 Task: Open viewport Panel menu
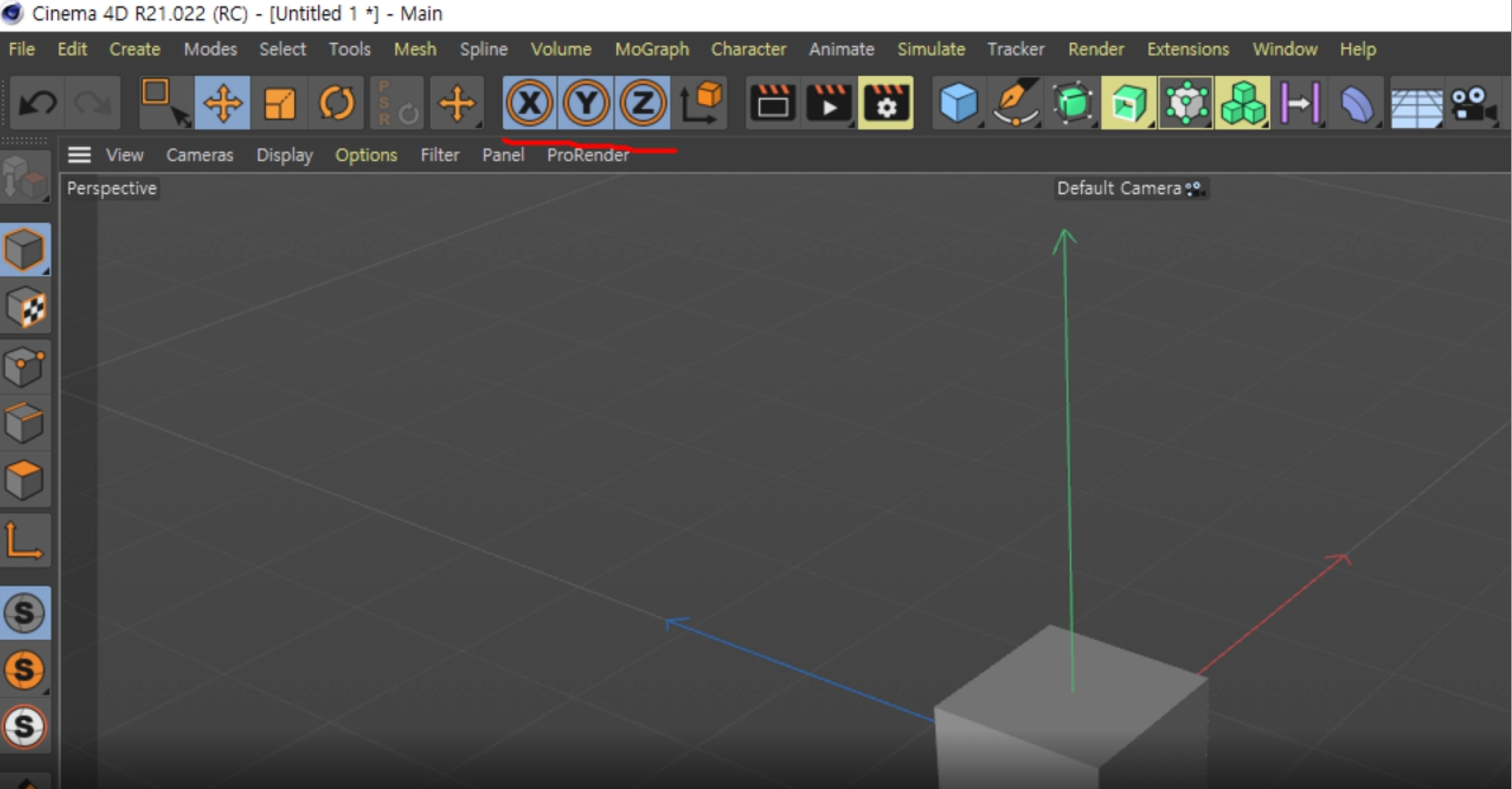[x=503, y=155]
